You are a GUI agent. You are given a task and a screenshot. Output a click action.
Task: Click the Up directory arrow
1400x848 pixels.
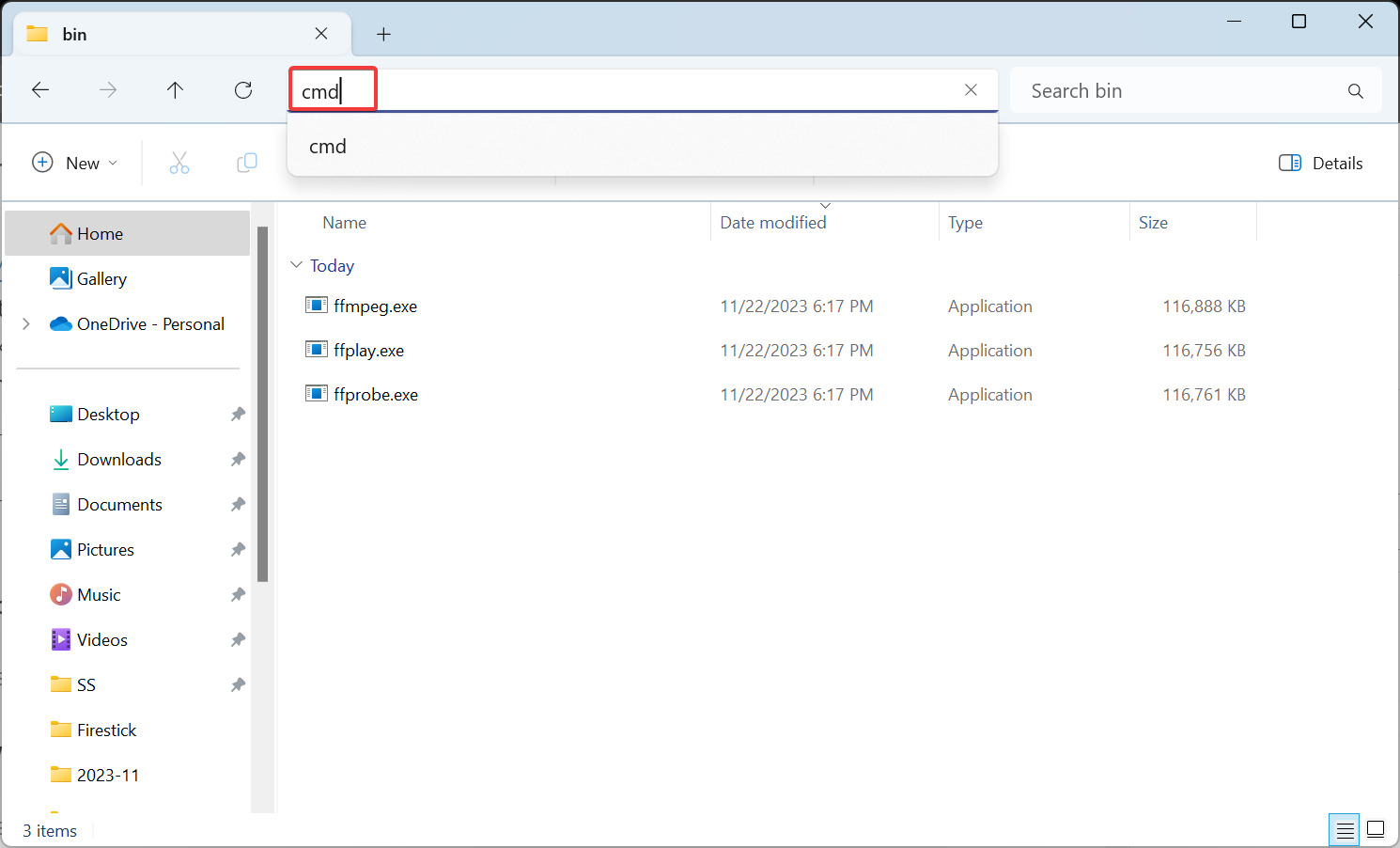[x=175, y=90]
